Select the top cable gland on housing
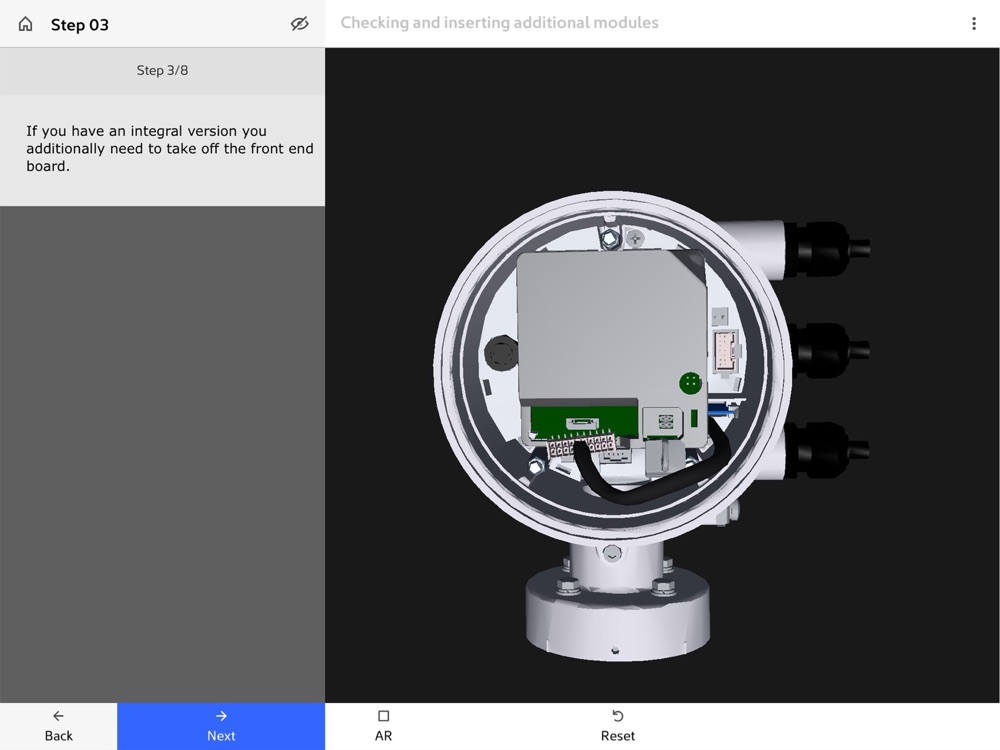 point(824,247)
